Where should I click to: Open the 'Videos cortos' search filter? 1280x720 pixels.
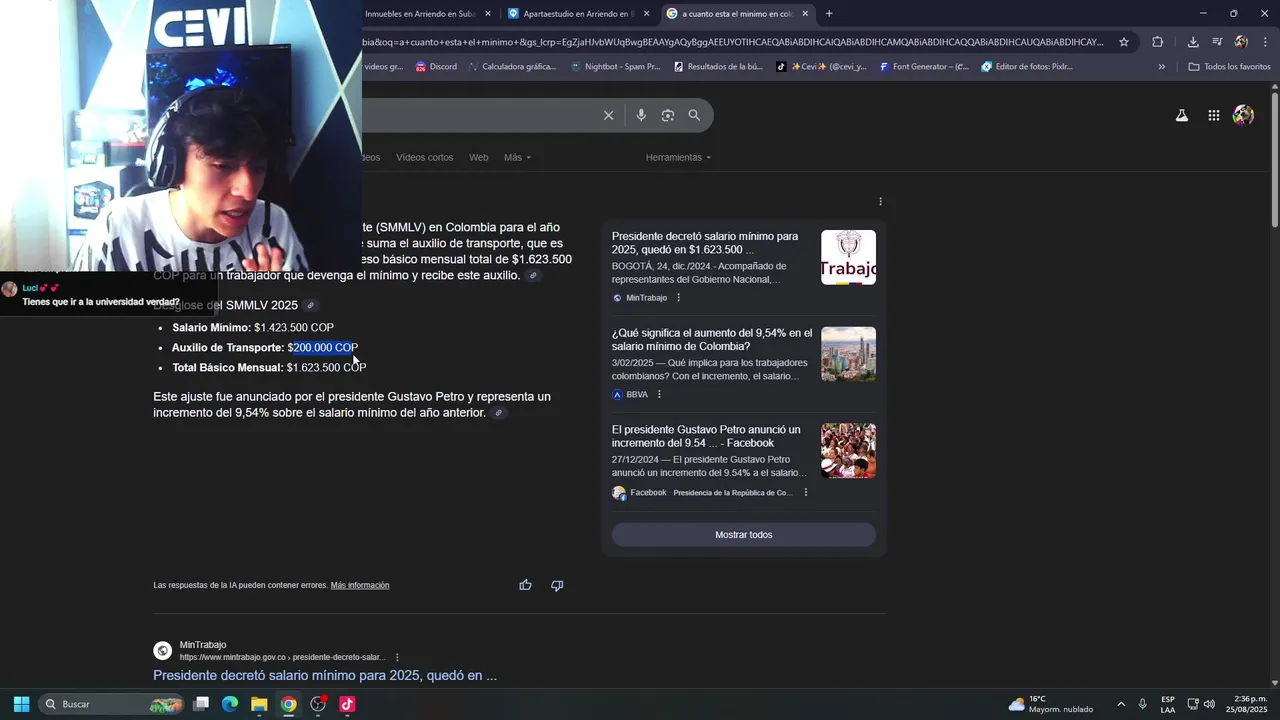(x=424, y=157)
